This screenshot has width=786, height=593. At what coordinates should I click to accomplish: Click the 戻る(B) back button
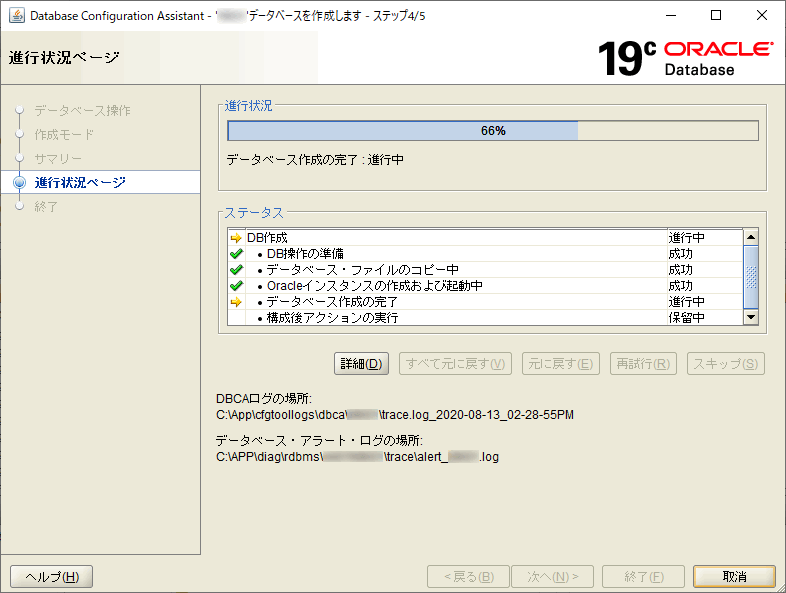tap(468, 576)
